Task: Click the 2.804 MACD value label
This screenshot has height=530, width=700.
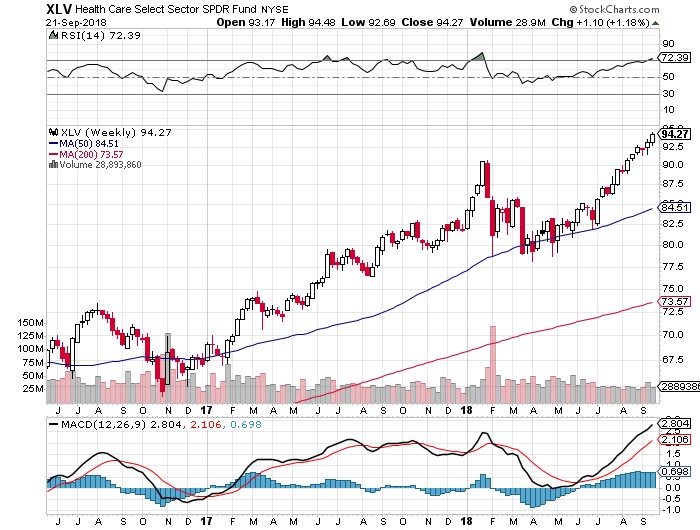Action: 675,424
